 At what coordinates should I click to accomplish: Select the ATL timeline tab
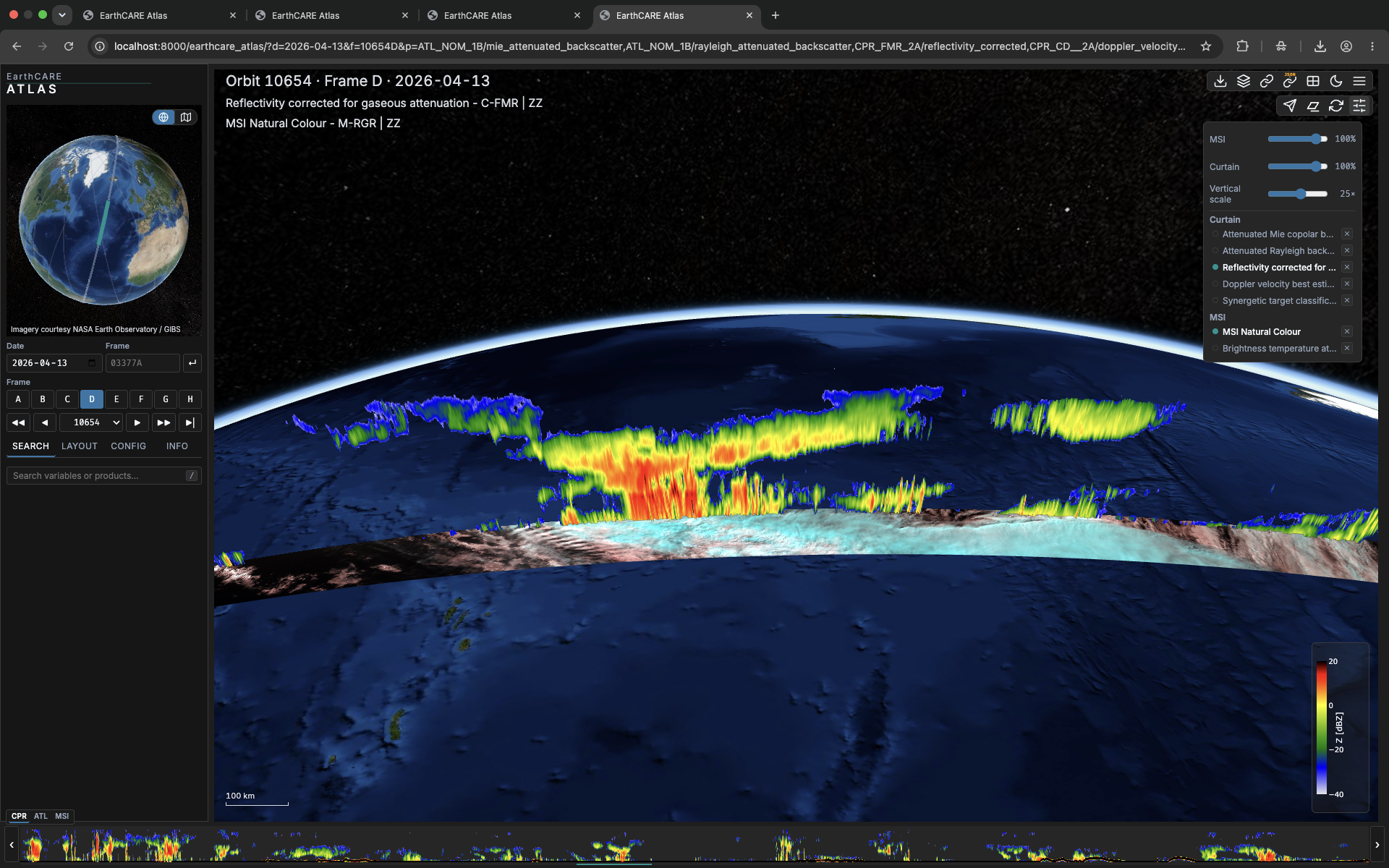[x=41, y=816]
